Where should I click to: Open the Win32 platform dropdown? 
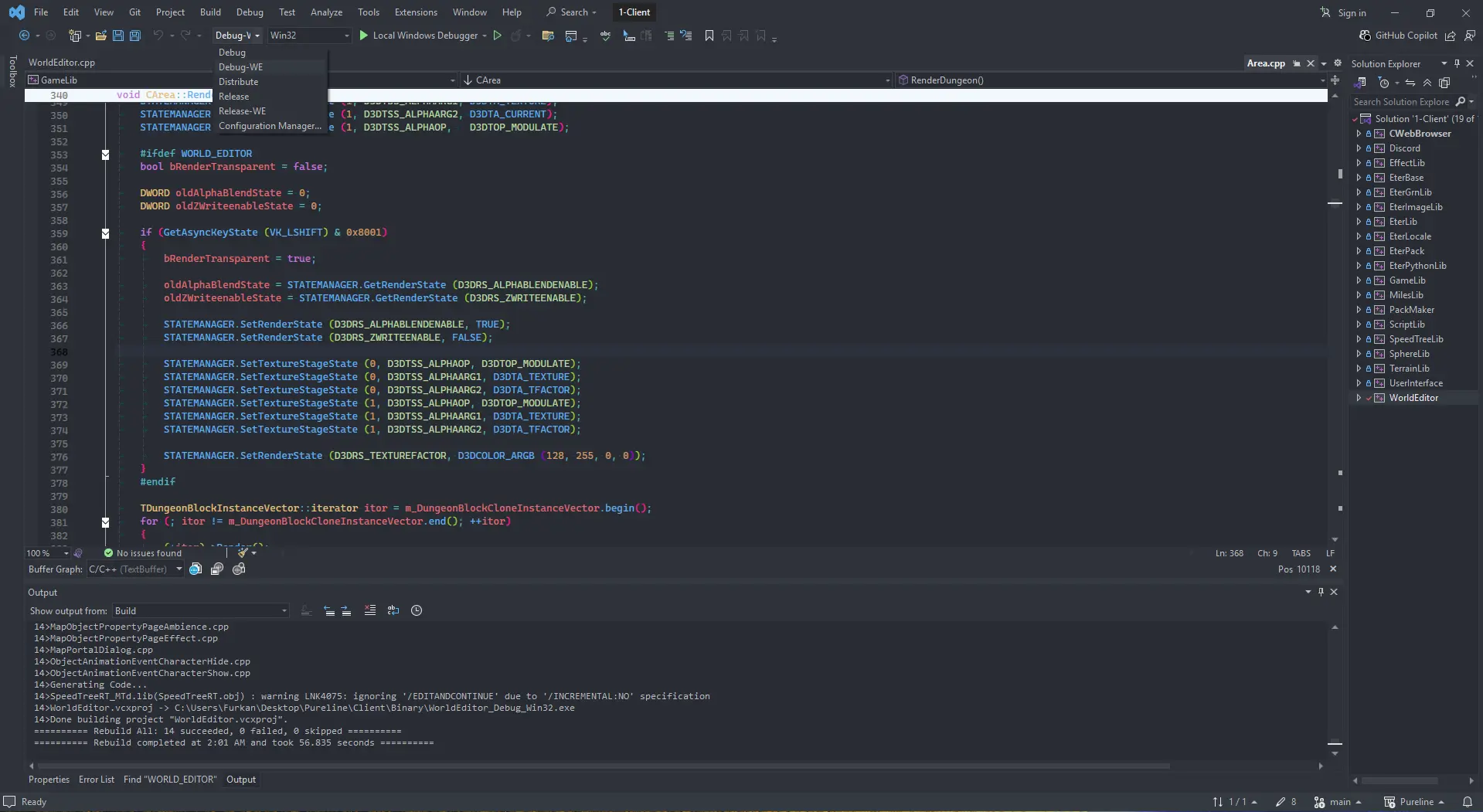[309, 36]
